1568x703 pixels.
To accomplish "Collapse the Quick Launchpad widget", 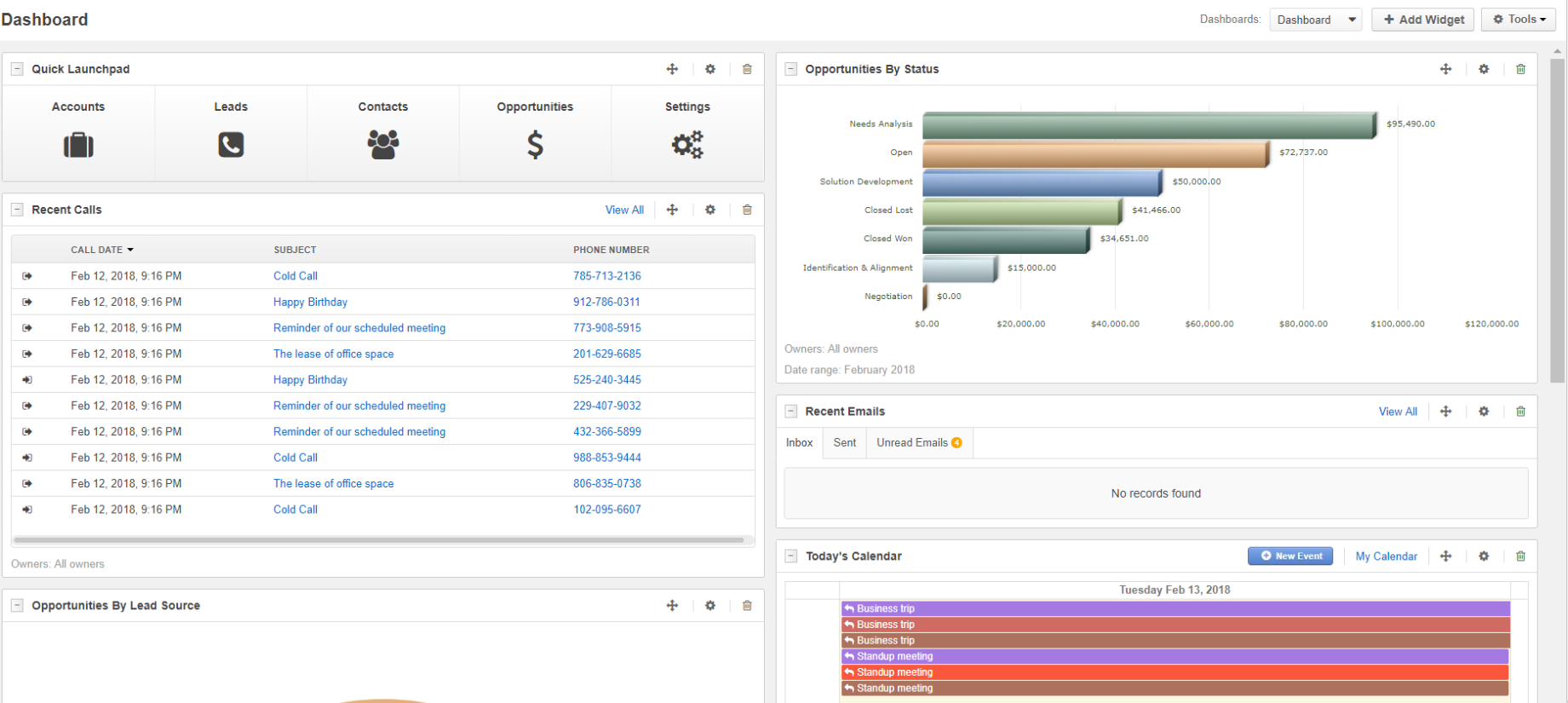I will (17, 69).
